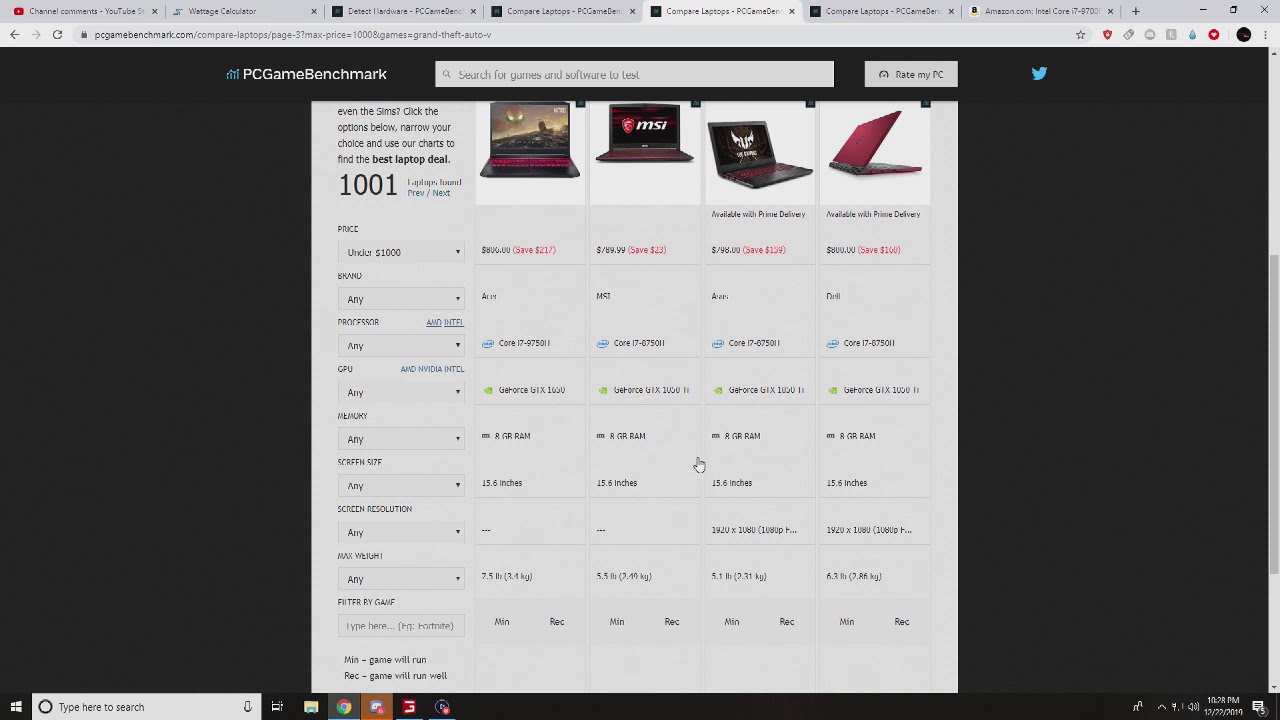Click the compare icon on the MSI laptop card
The height and width of the screenshot is (720, 1280).
695,103
